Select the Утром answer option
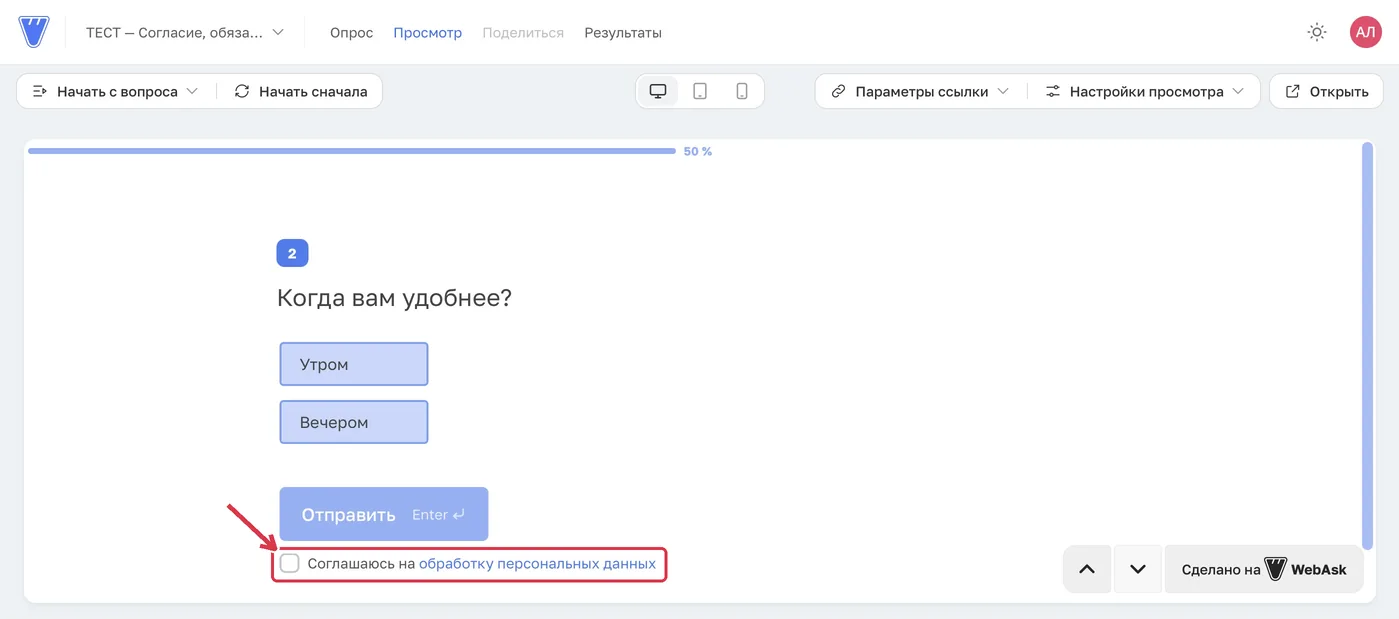The width and height of the screenshot is (1399, 619). (354, 364)
